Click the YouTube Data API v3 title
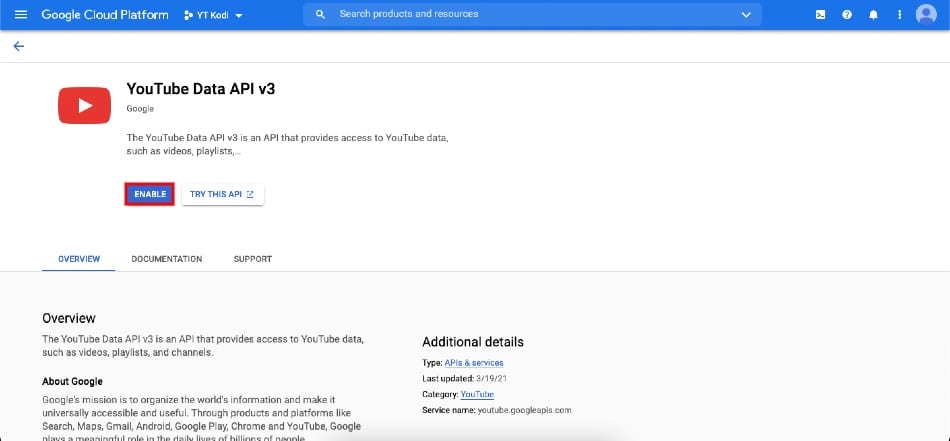The height and width of the screenshot is (441, 950). pos(201,88)
